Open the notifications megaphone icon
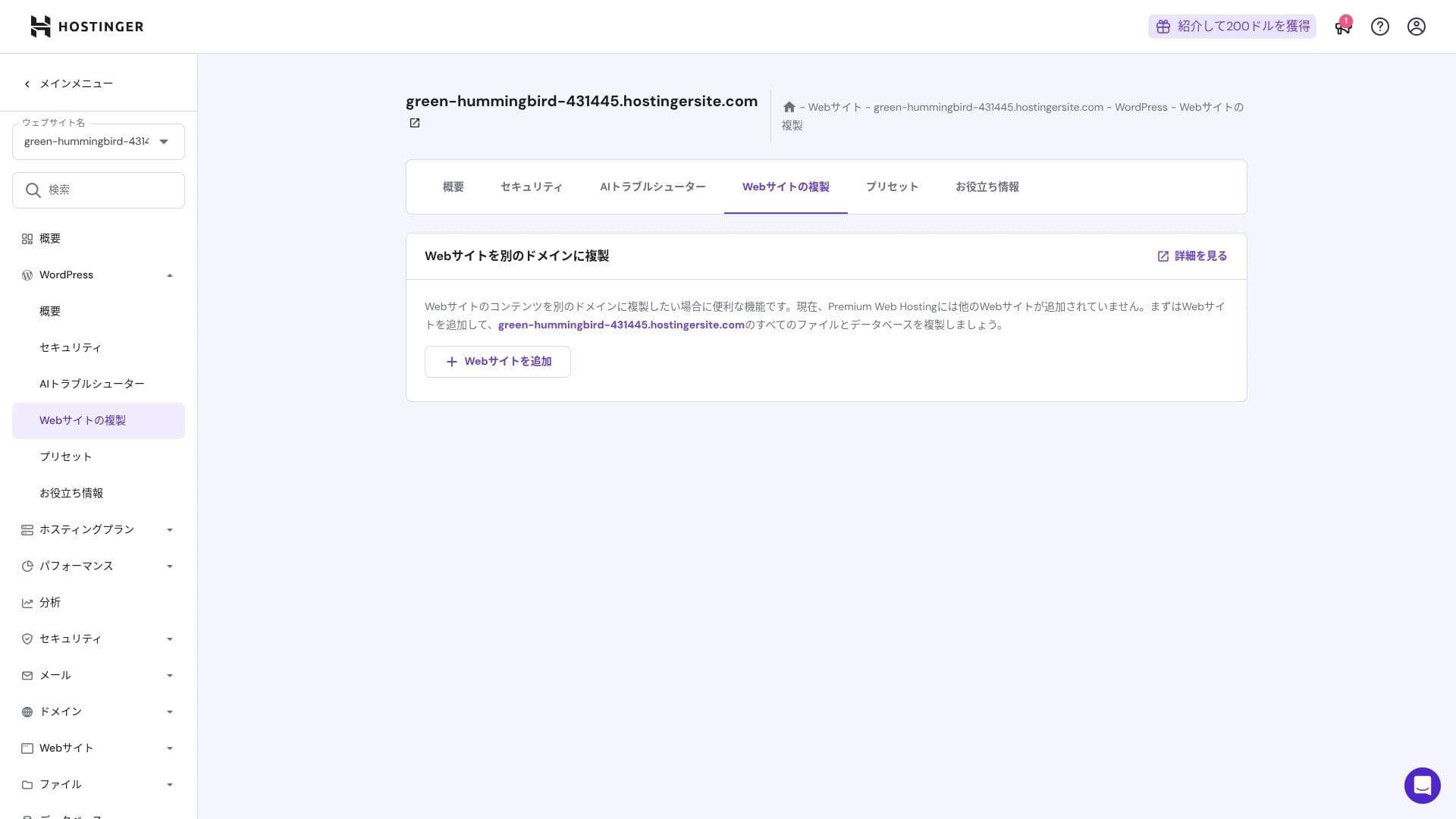Screen dimensions: 1456x819 1343,27
